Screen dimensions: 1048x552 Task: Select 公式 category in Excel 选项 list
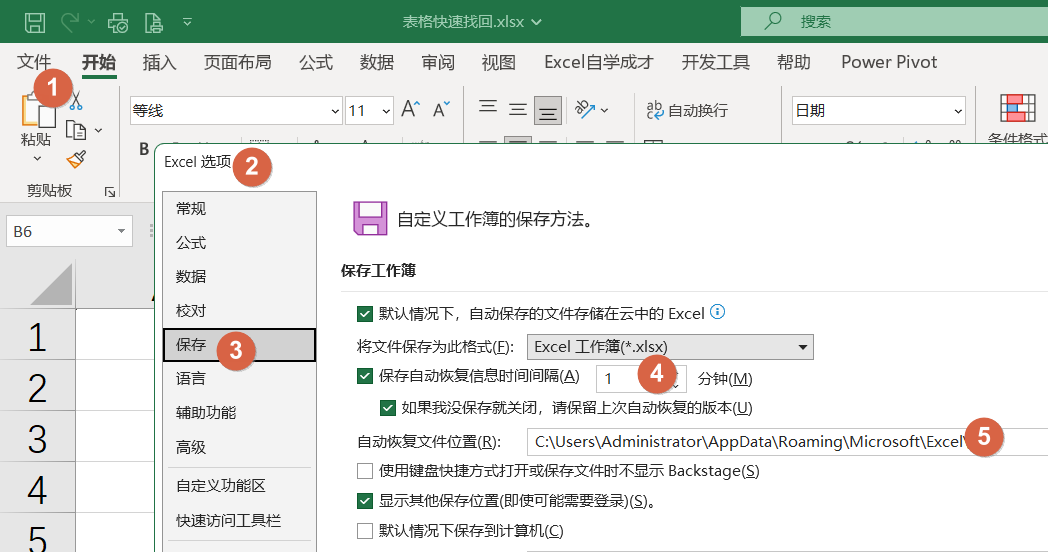click(x=239, y=243)
